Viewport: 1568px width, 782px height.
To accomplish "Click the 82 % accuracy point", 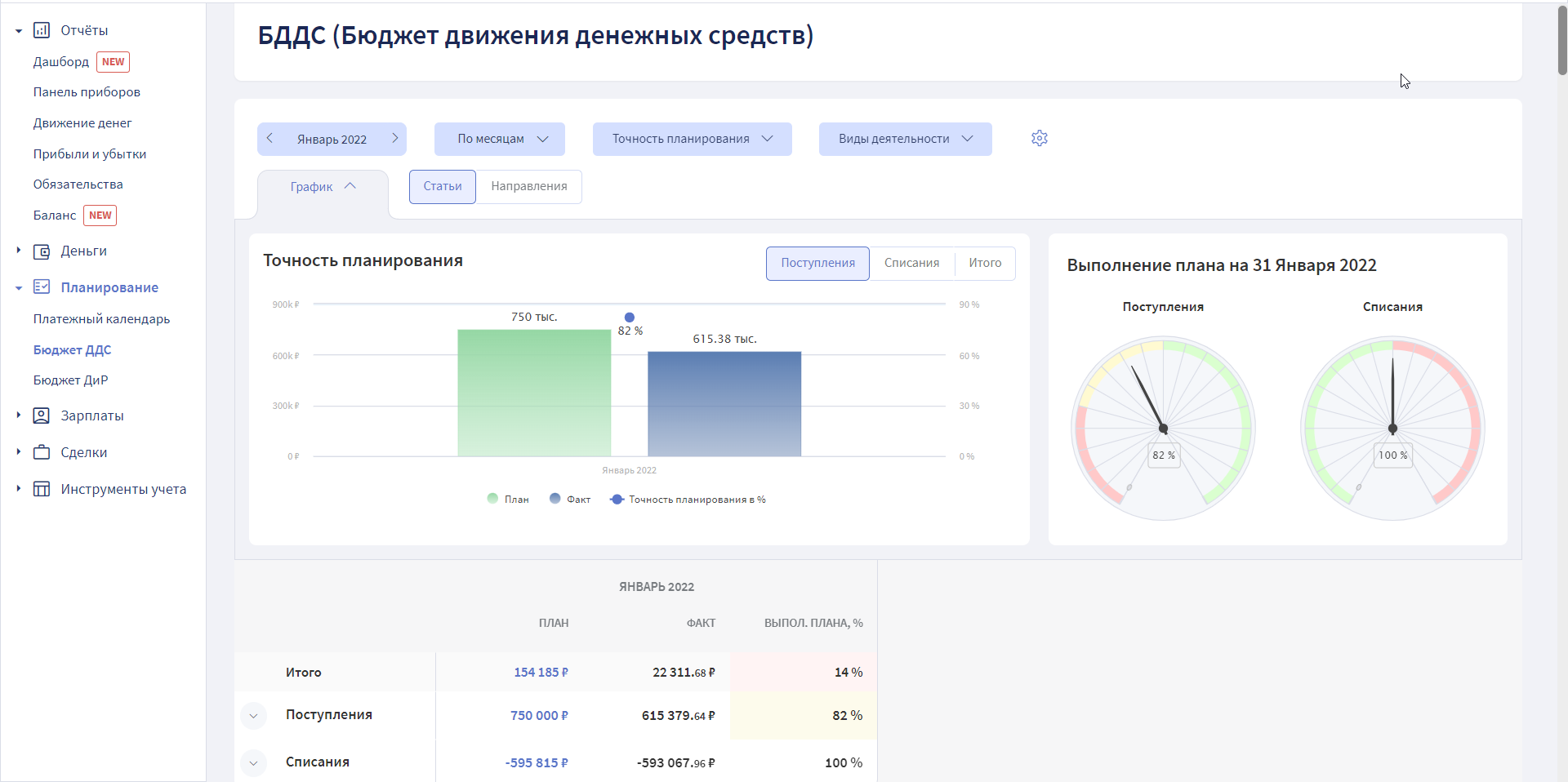I will click(x=629, y=318).
